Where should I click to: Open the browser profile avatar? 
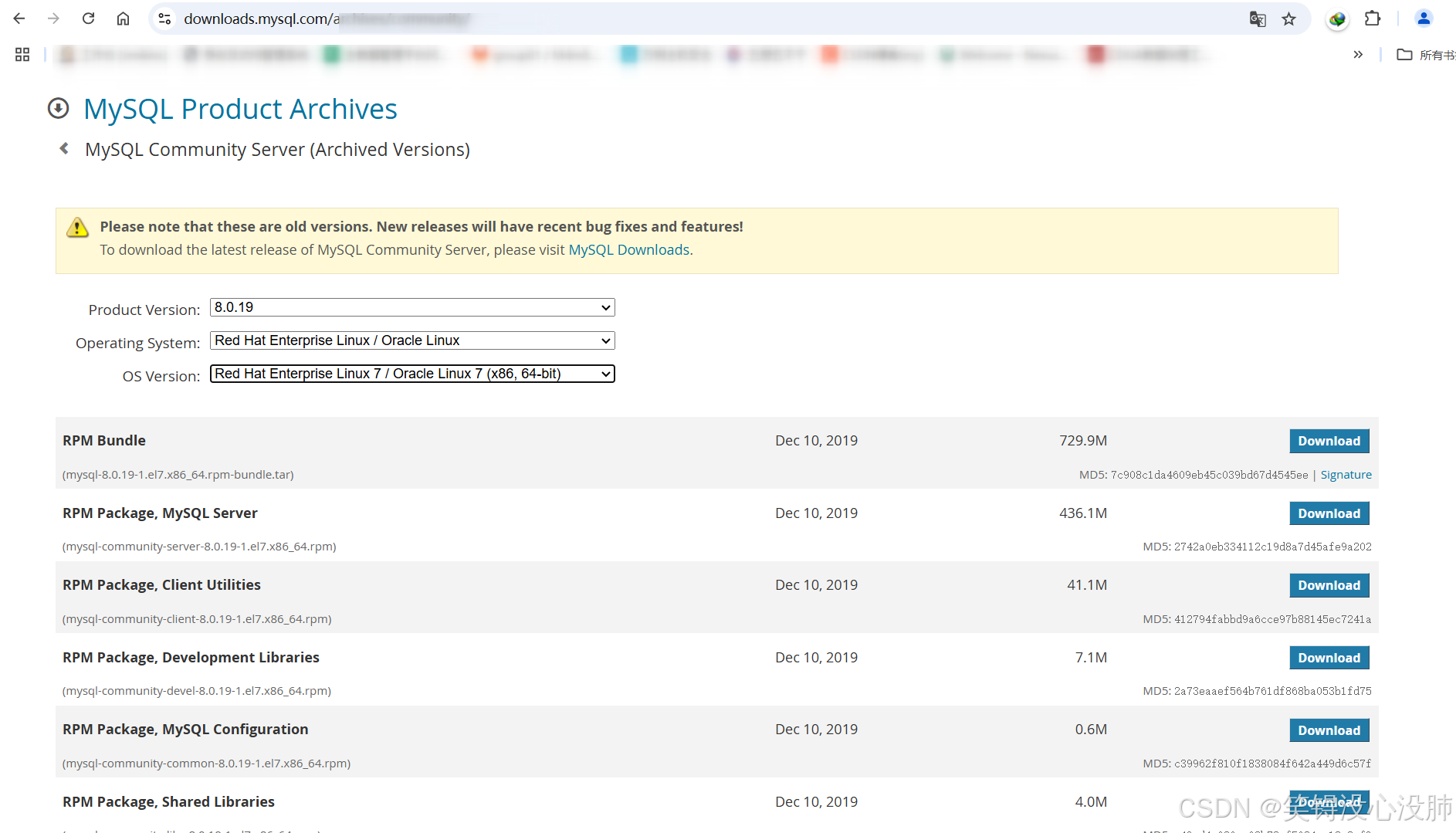pyautogui.click(x=1424, y=19)
